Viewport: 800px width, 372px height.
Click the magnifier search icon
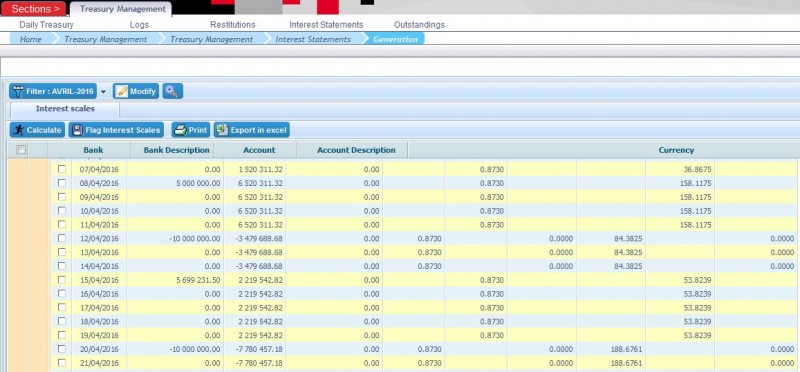pyautogui.click(x=172, y=91)
